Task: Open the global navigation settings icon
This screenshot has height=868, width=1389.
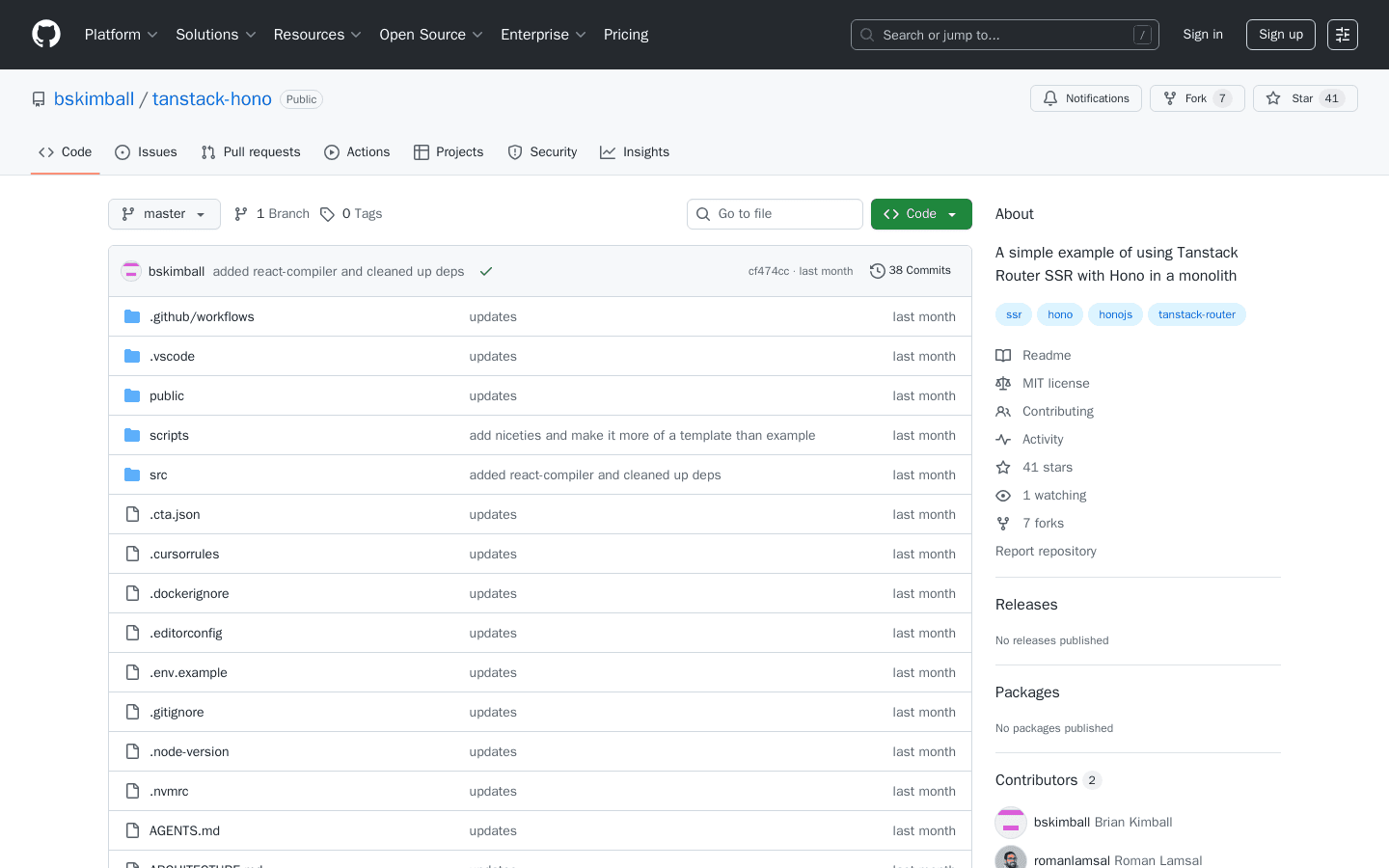Action: (x=1343, y=35)
